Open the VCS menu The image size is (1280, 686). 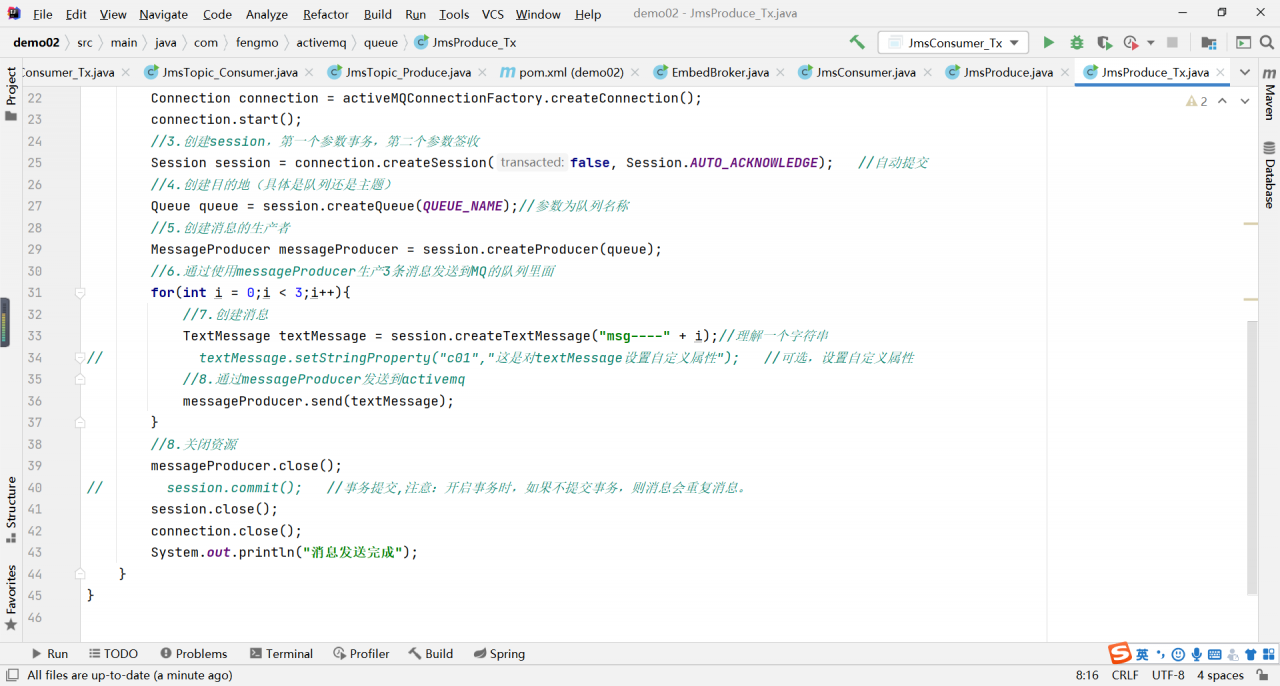pyautogui.click(x=492, y=14)
